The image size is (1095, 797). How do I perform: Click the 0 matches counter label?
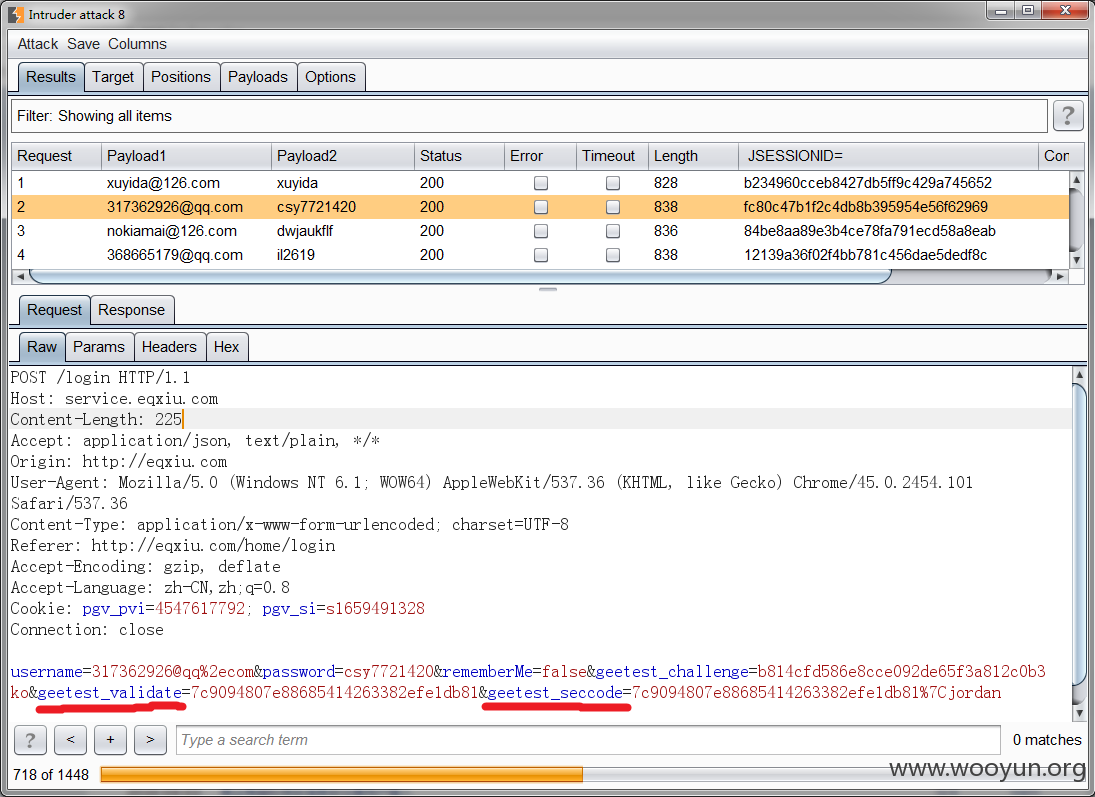pyautogui.click(x=1047, y=740)
